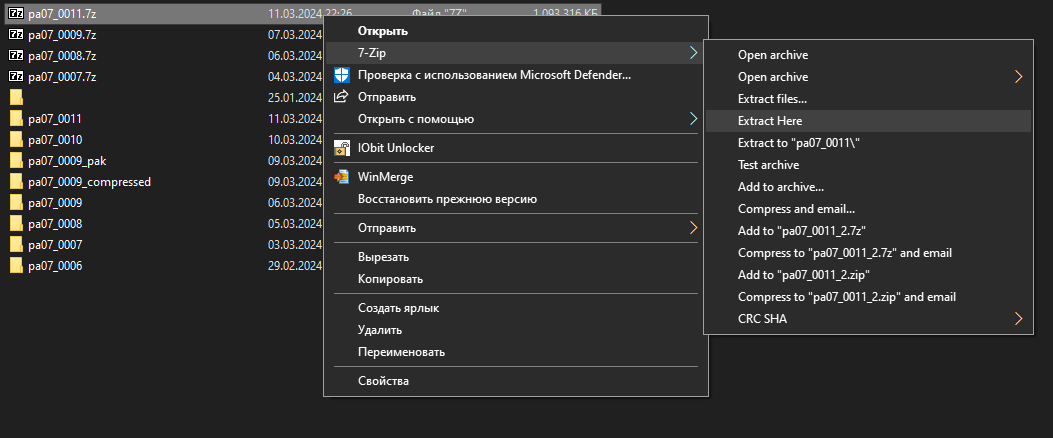Select the pa07_0009_pak folder icon
1053x438 pixels.
click(17, 161)
